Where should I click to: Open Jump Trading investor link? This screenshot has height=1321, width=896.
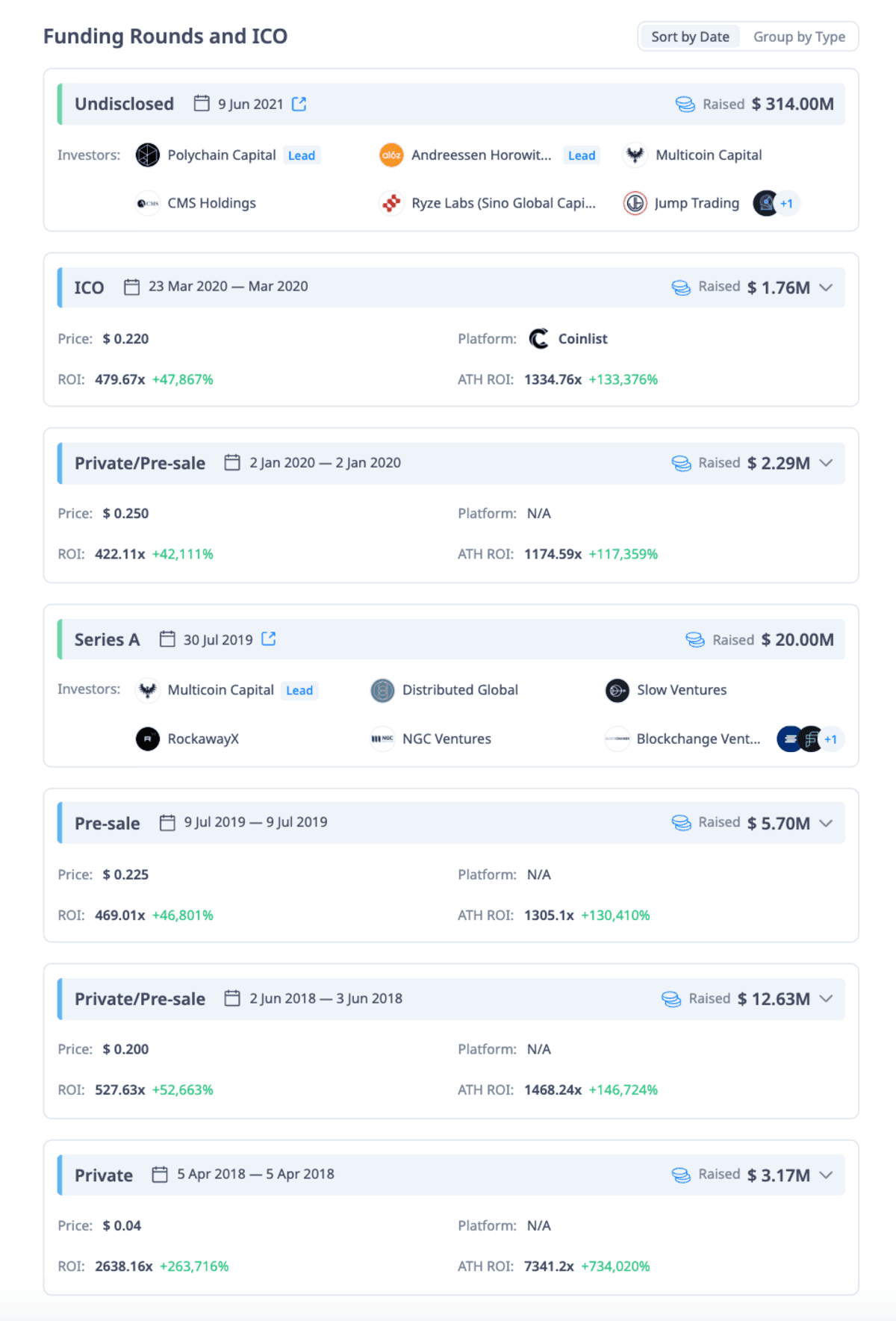pyautogui.click(x=697, y=203)
